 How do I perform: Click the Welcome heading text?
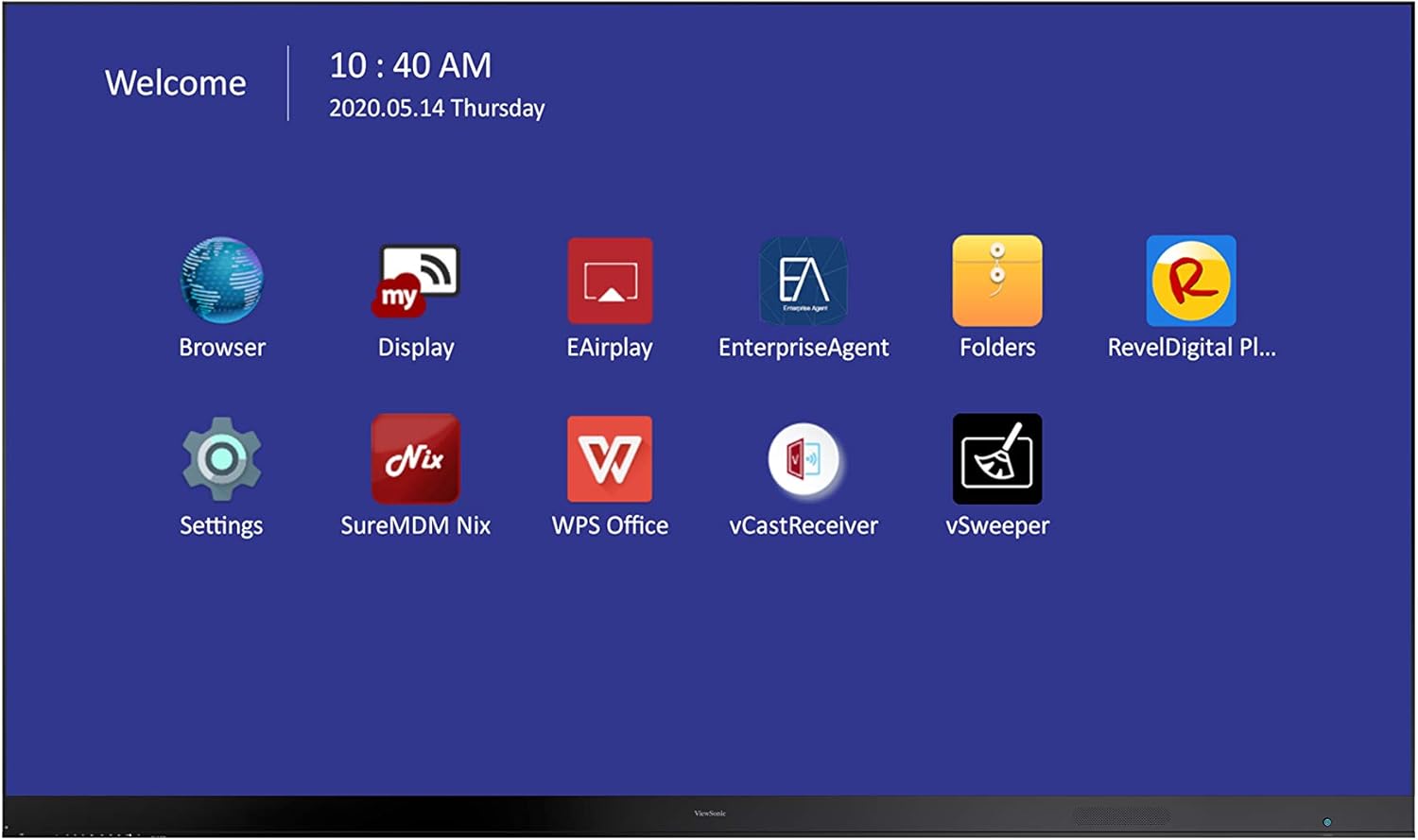[176, 83]
